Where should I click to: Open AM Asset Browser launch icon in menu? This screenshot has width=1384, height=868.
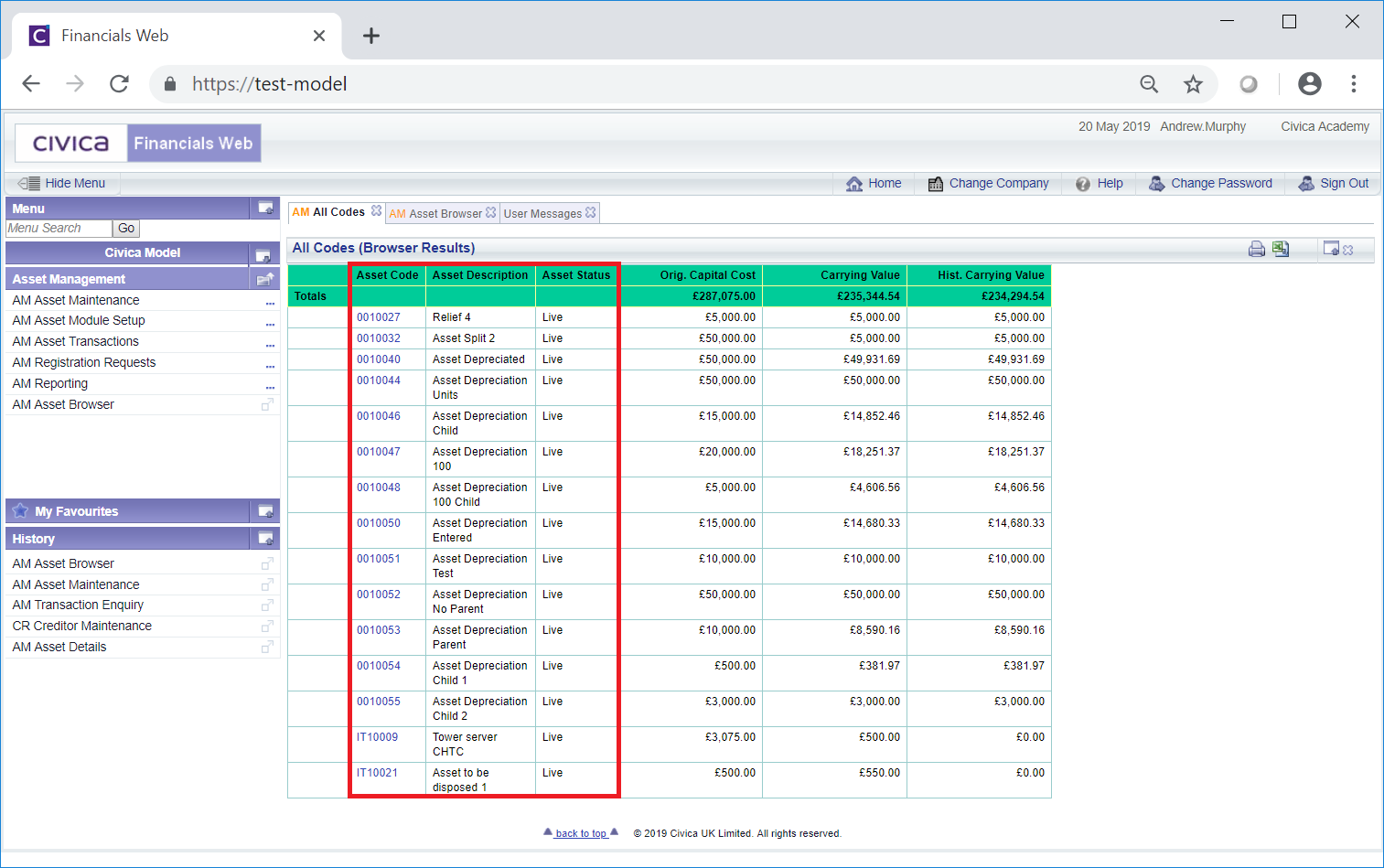(x=267, y=404)
